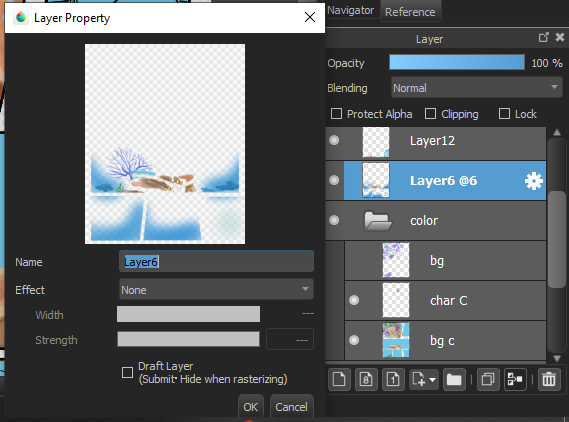Click the bg layer thumbnail
The image size is (569, 422).
coord(396,260)
